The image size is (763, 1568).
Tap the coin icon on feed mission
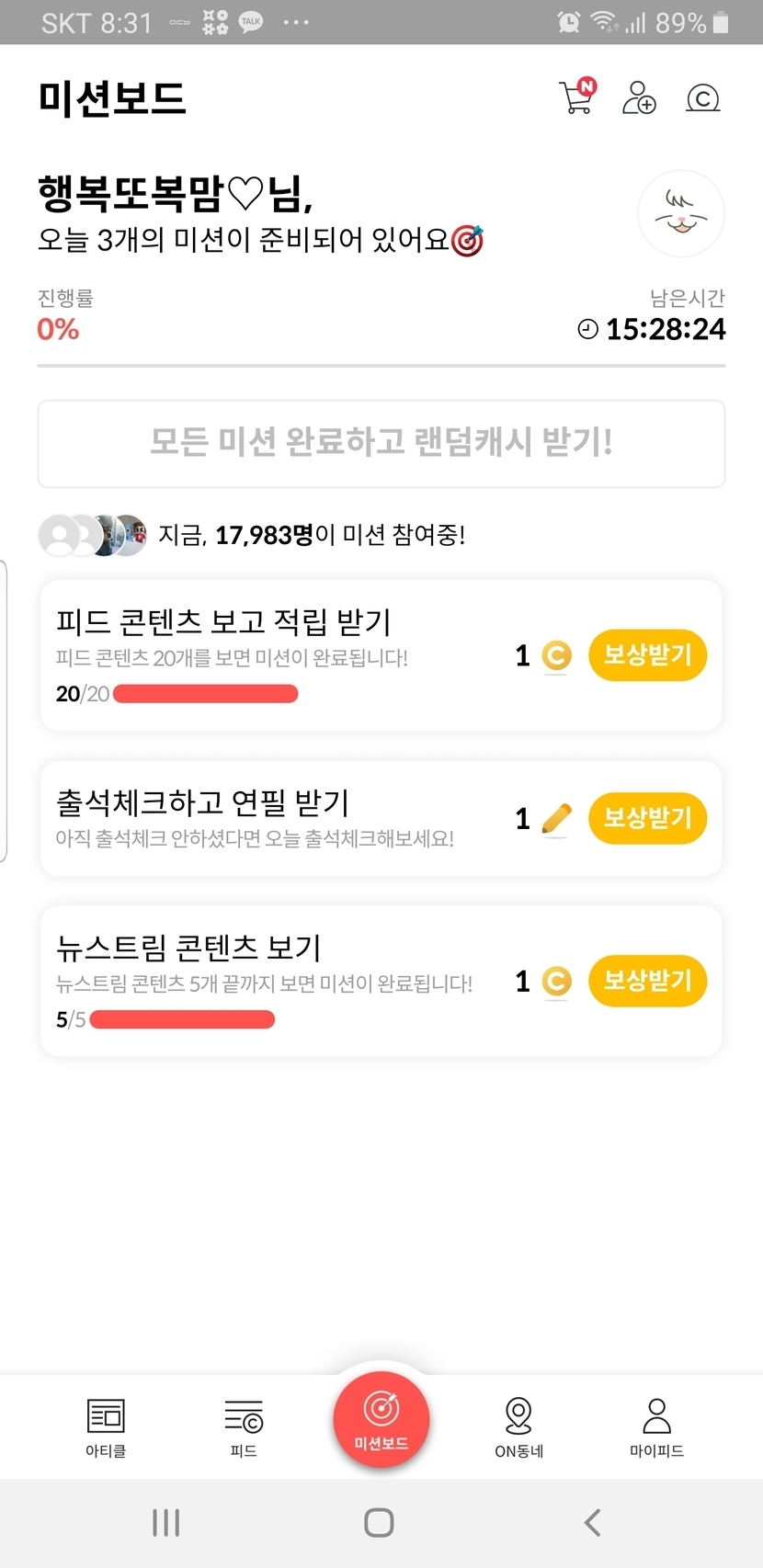pyautogui.click(x=556, y=655)
